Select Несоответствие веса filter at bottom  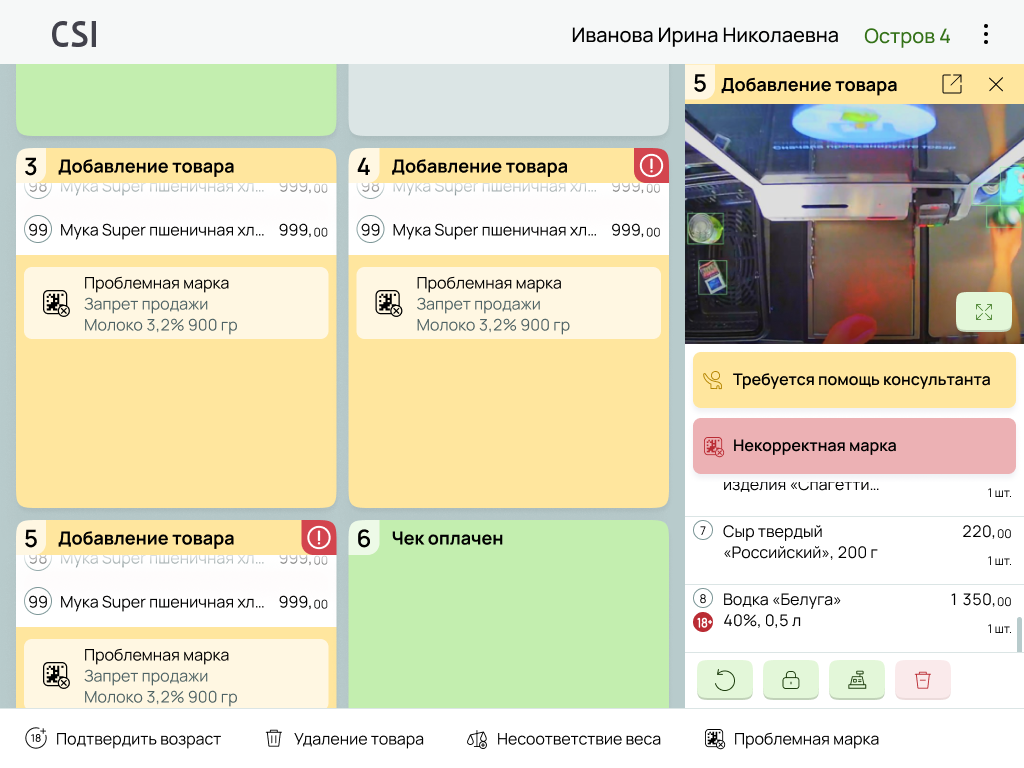(x=564, y=739)
